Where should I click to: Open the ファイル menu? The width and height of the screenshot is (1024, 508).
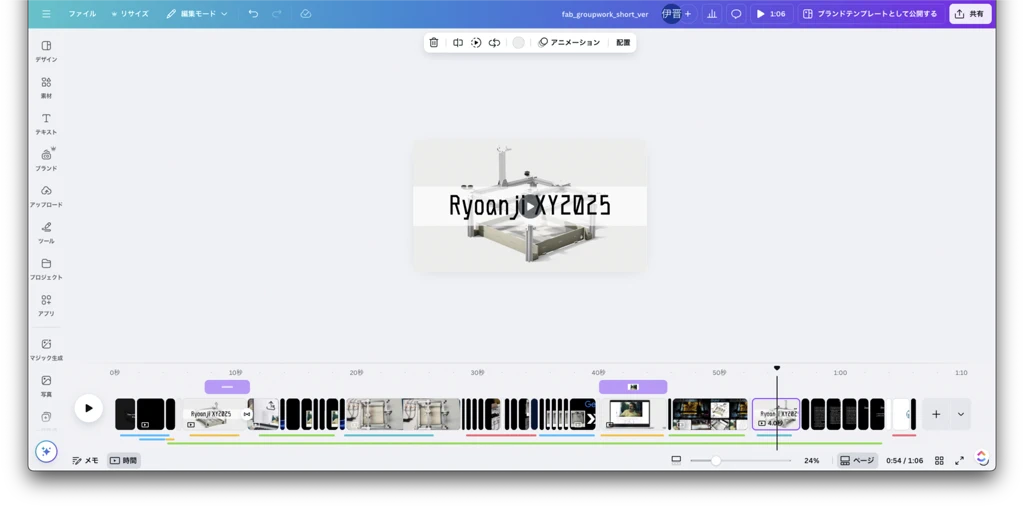[82, 14]
